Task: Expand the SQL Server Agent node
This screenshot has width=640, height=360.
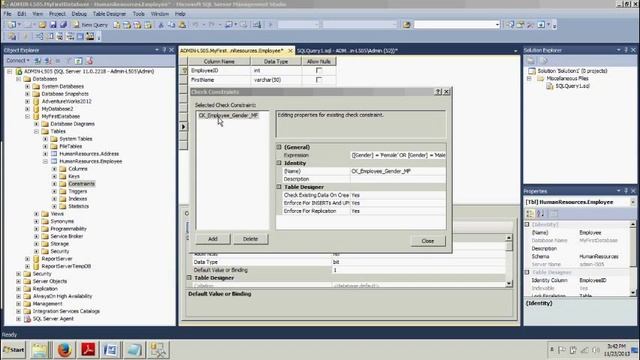Action: click(x=18, y=319)
